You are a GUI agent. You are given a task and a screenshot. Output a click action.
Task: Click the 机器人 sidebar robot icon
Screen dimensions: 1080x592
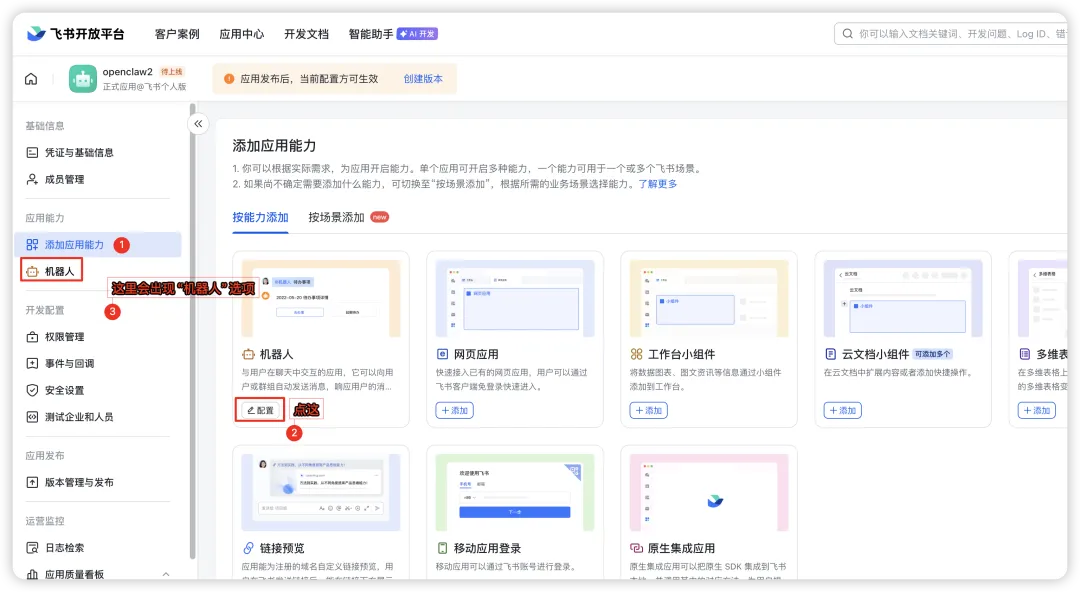[x=32, y=272]
